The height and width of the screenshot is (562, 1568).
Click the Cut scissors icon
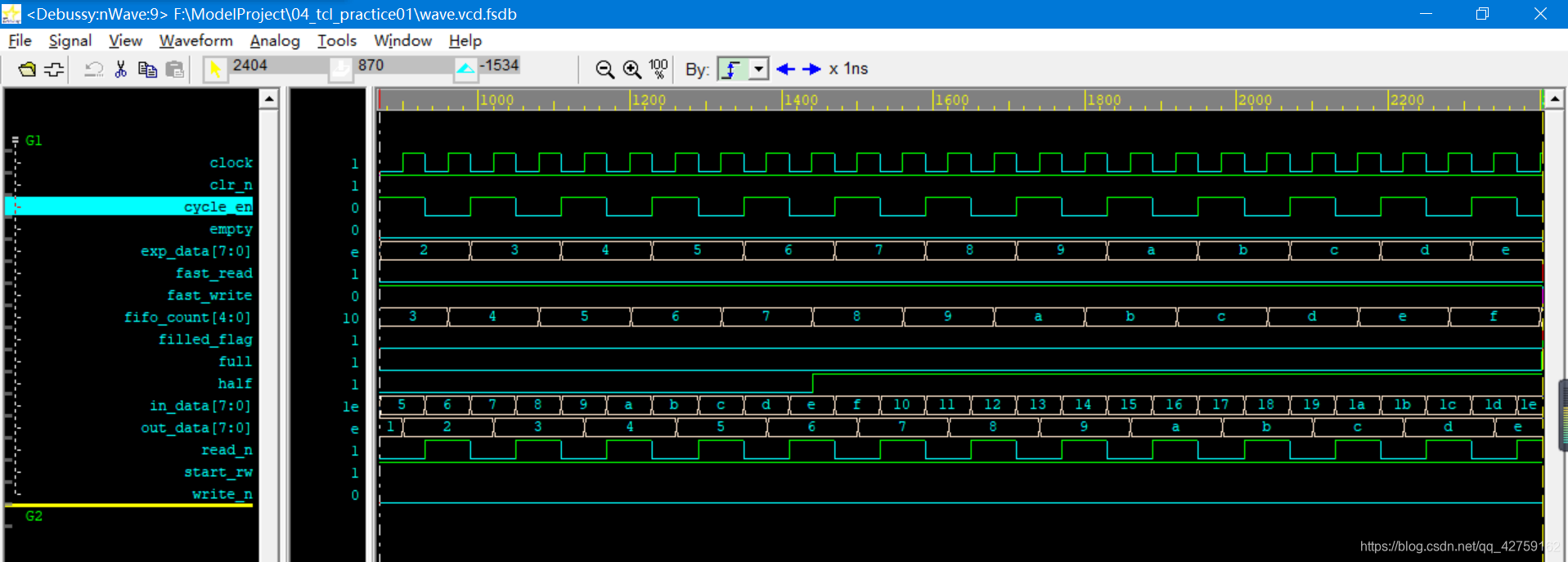pyautogui.click(x=121, y=70)
